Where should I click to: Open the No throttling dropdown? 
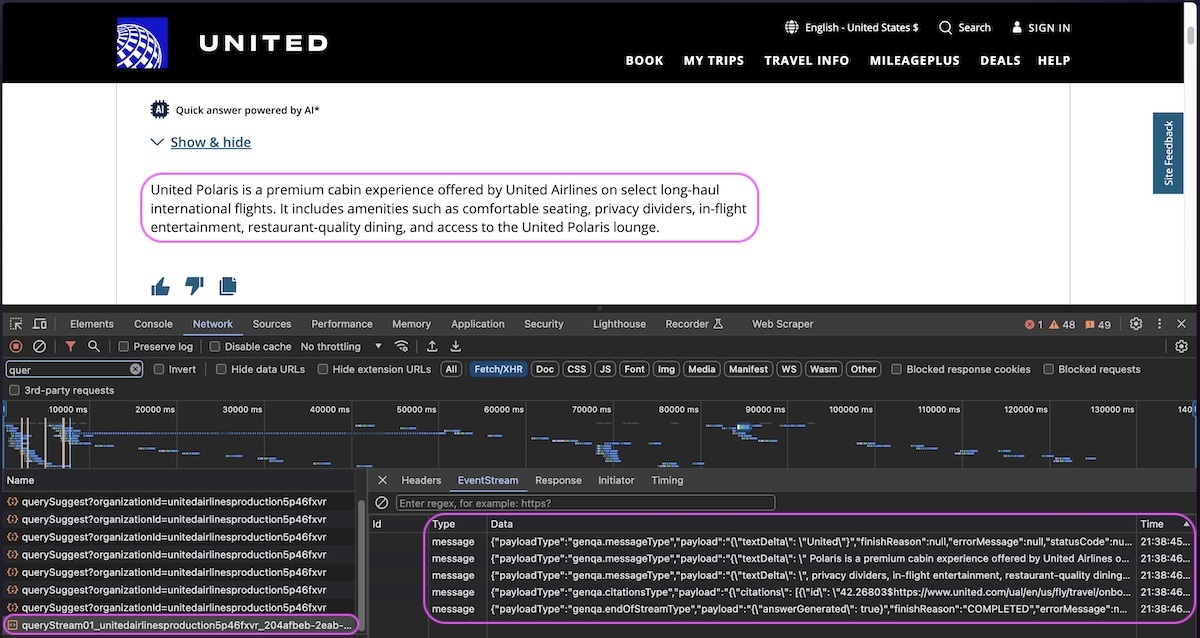(341, 346)
